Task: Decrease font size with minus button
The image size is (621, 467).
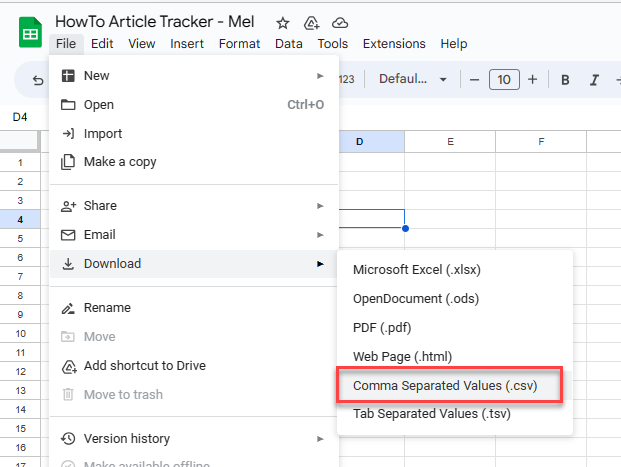Action: 474,80
